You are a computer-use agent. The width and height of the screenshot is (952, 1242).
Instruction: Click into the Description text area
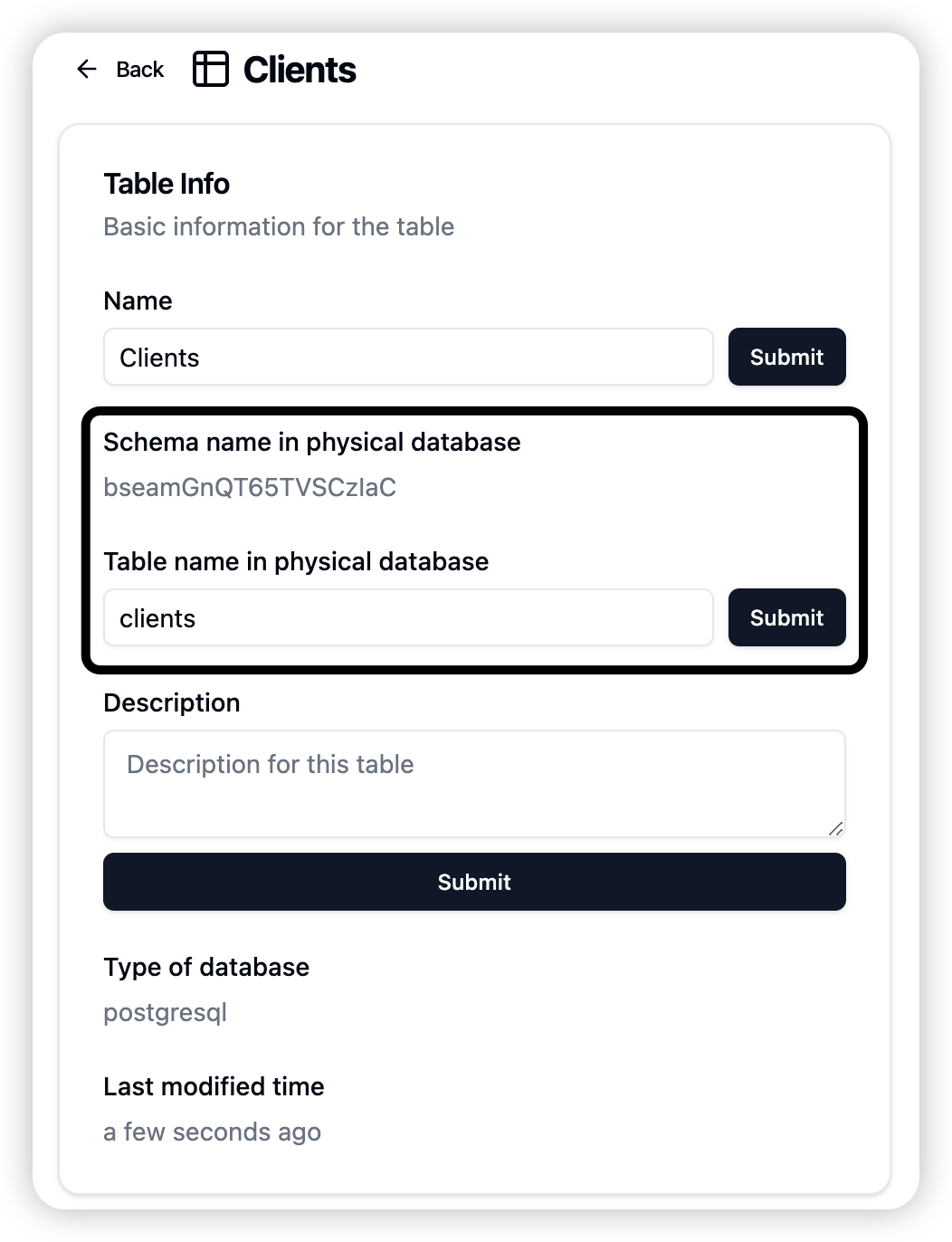pyautogui.click(x=474, y=784)
